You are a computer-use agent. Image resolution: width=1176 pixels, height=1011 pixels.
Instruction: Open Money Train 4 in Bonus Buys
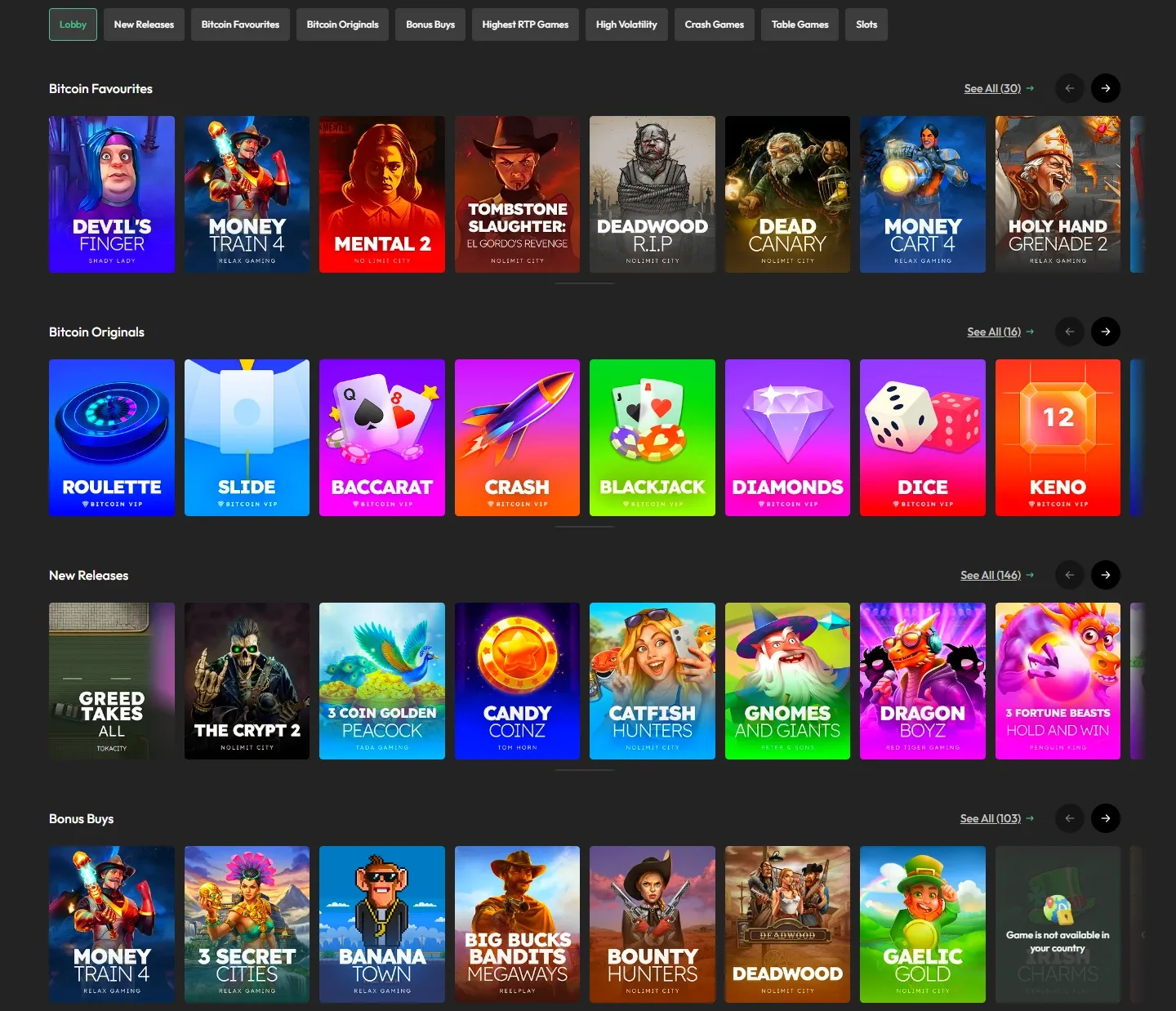click(x=112, y=924)
